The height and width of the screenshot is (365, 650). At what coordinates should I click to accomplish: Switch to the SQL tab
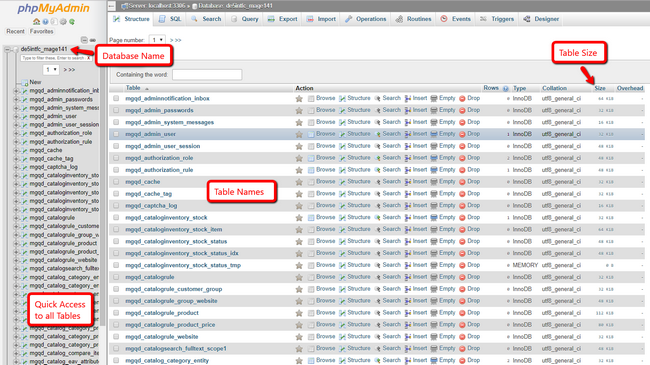[x=170, y=19]
